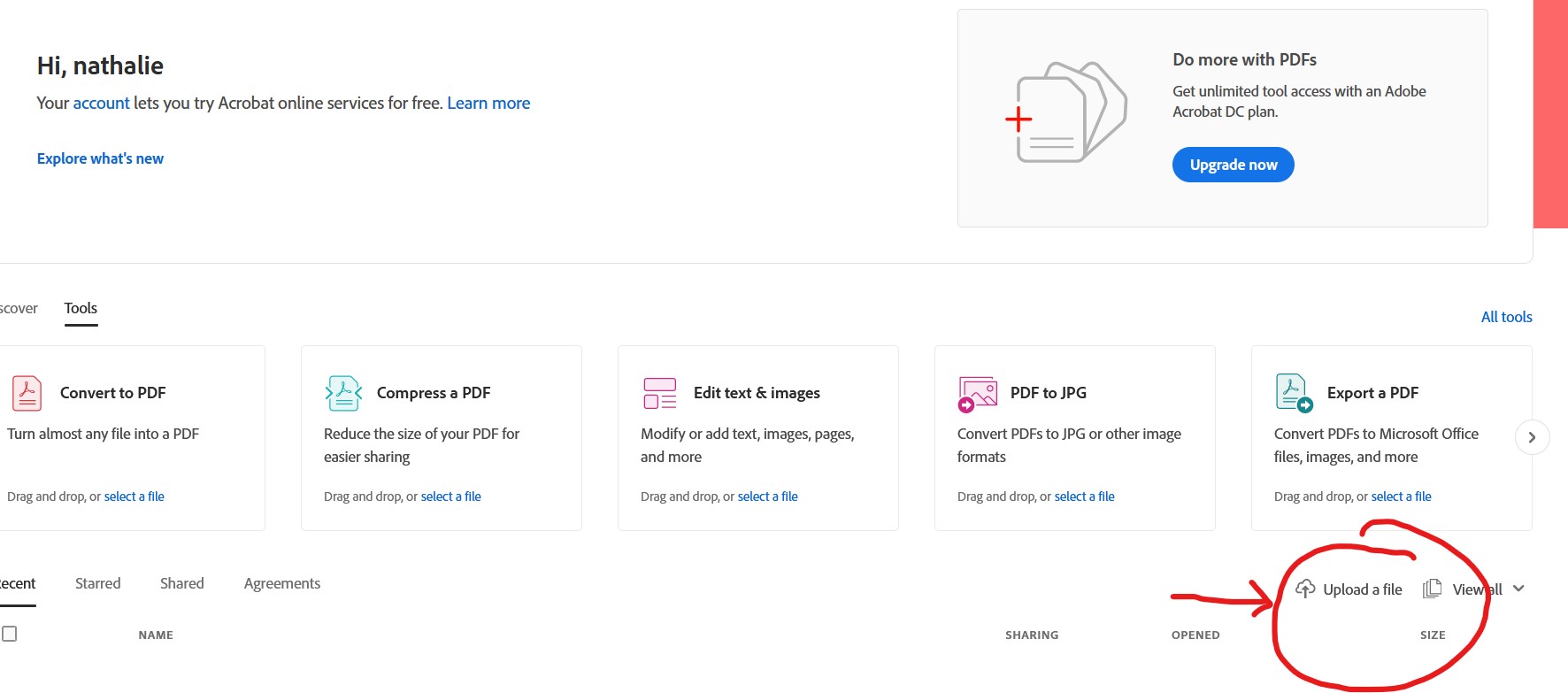Open the All tools link
This screenshot has height=693, width=1568.
click(x=1506, y=317)
